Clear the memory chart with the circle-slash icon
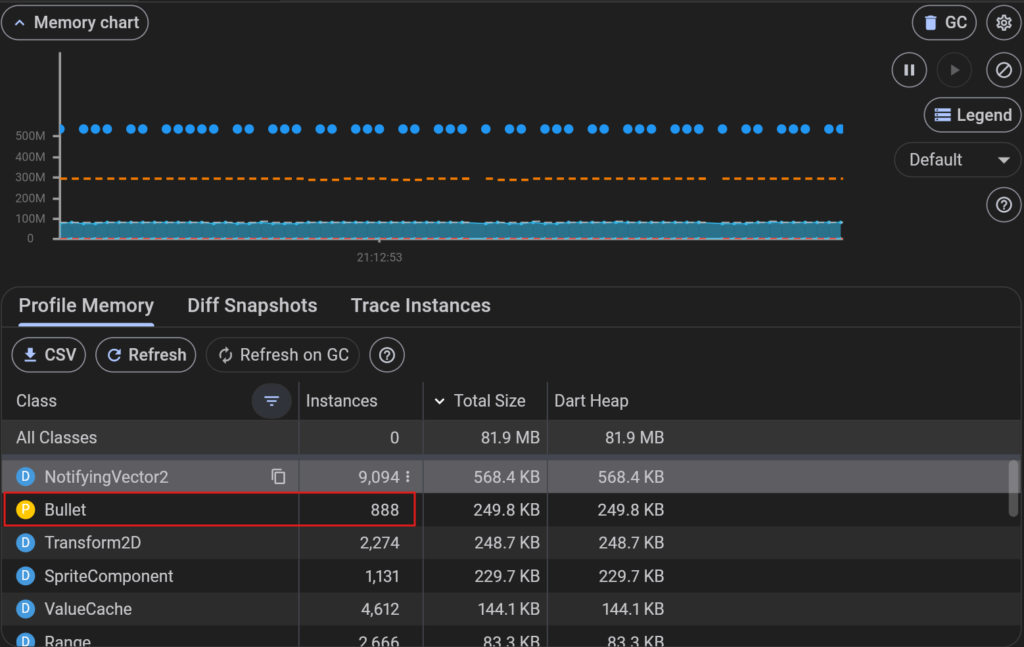Screen dimensions: 1024x647 [1003, 70]
